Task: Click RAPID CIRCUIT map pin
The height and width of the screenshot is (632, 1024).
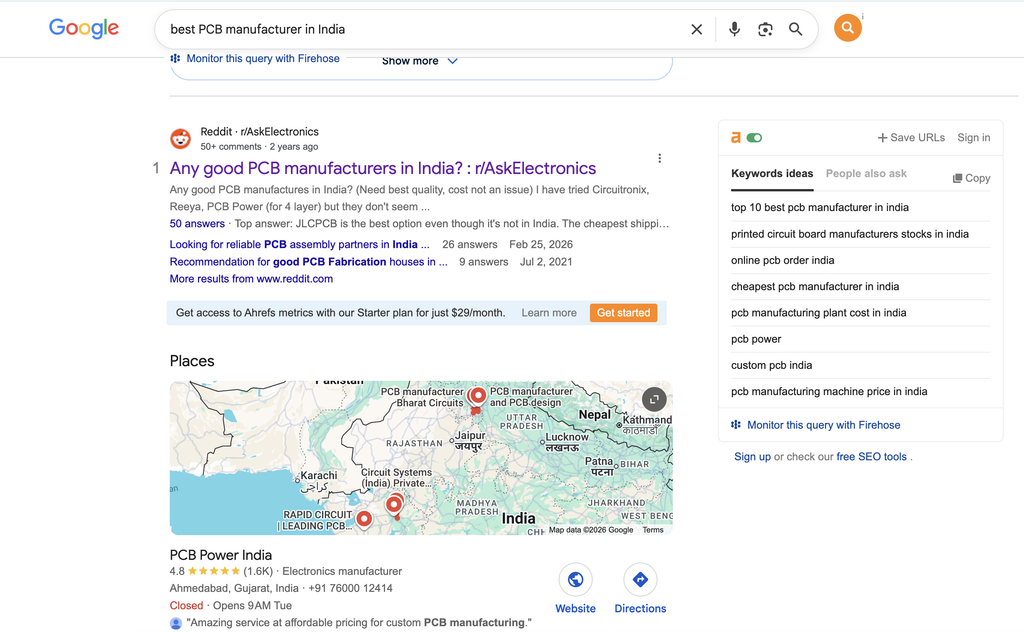Action: 364,519
